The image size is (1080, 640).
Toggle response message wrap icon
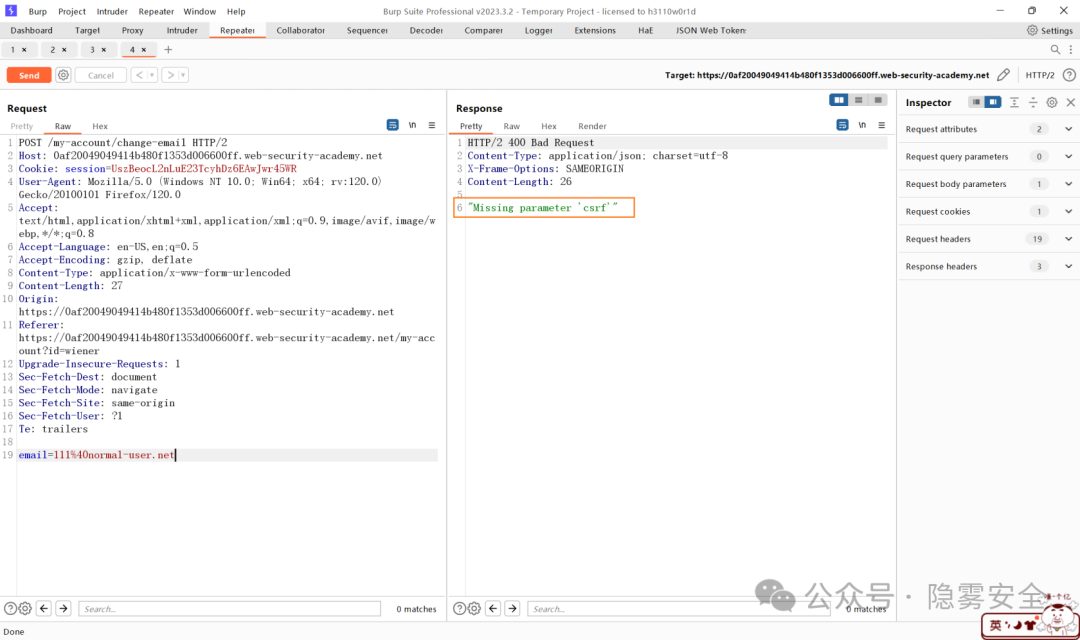(842, 125)
